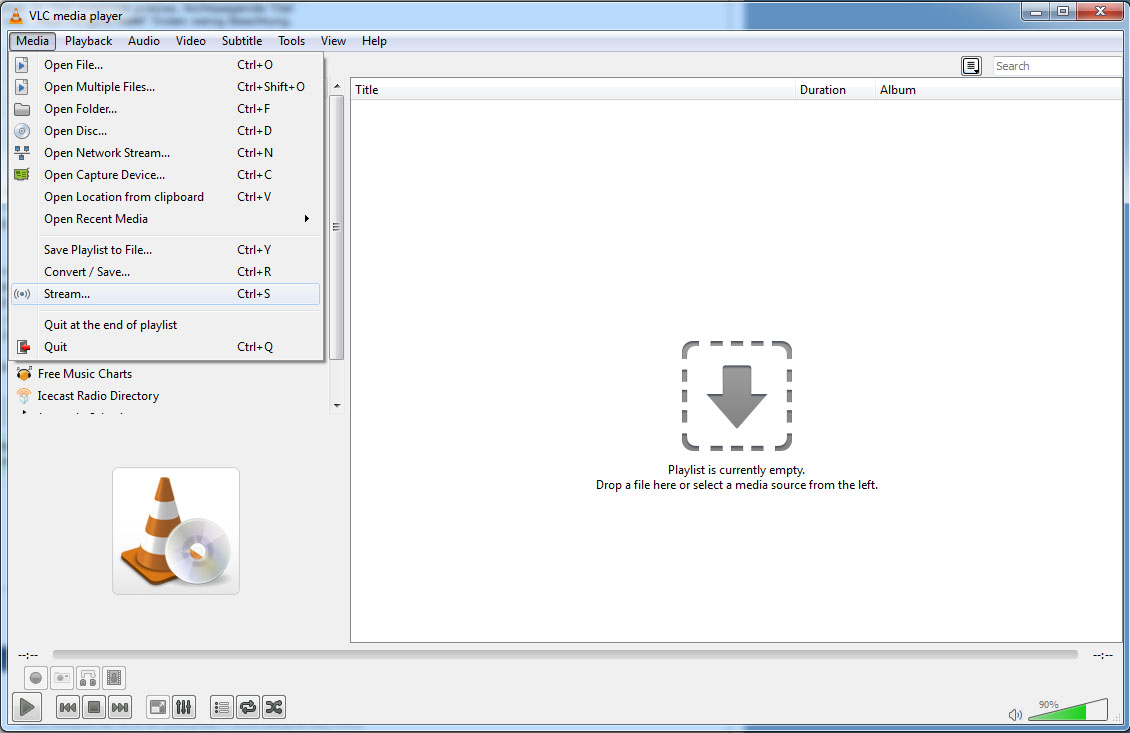The image size is (1130, 733).
Task: Select Save Playlist to File
Action: point(165,249)
